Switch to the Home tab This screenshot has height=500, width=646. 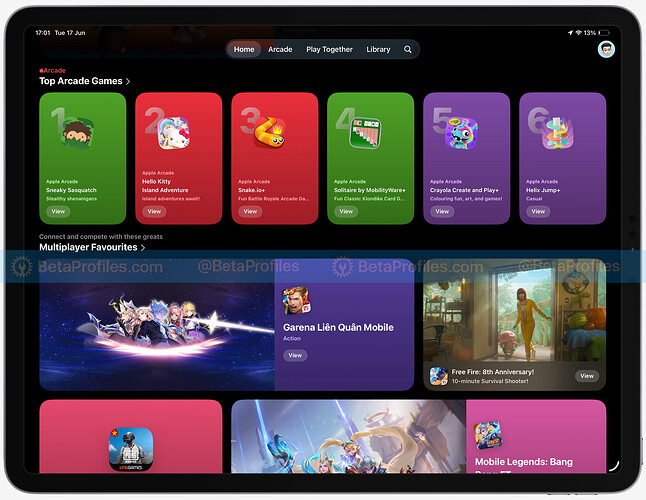tap(244, 49)
